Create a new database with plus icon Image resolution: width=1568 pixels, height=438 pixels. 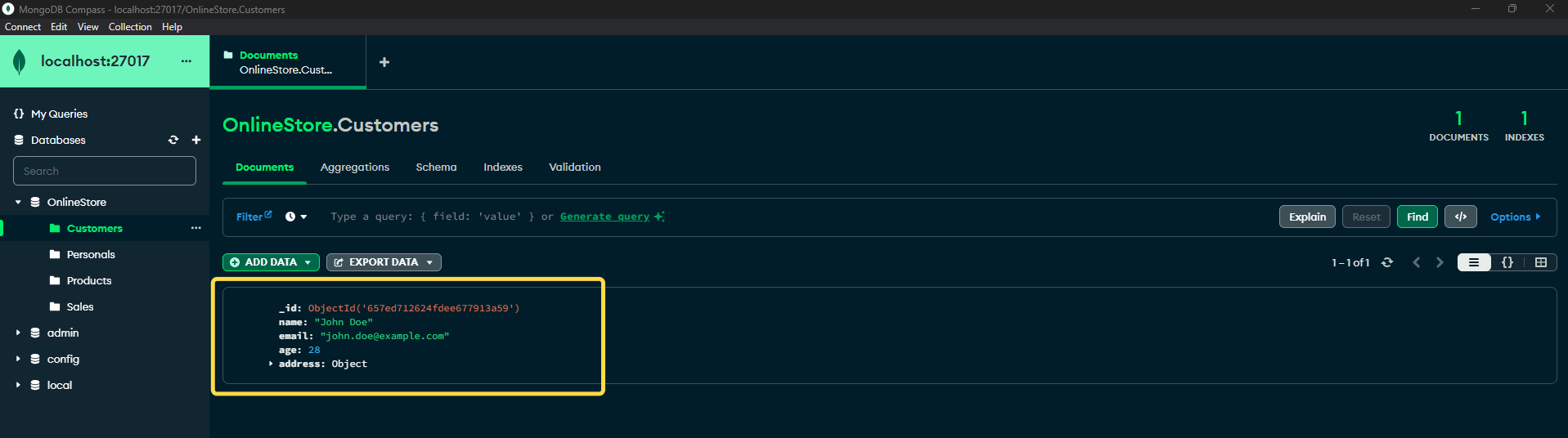[x=196, y=140]
